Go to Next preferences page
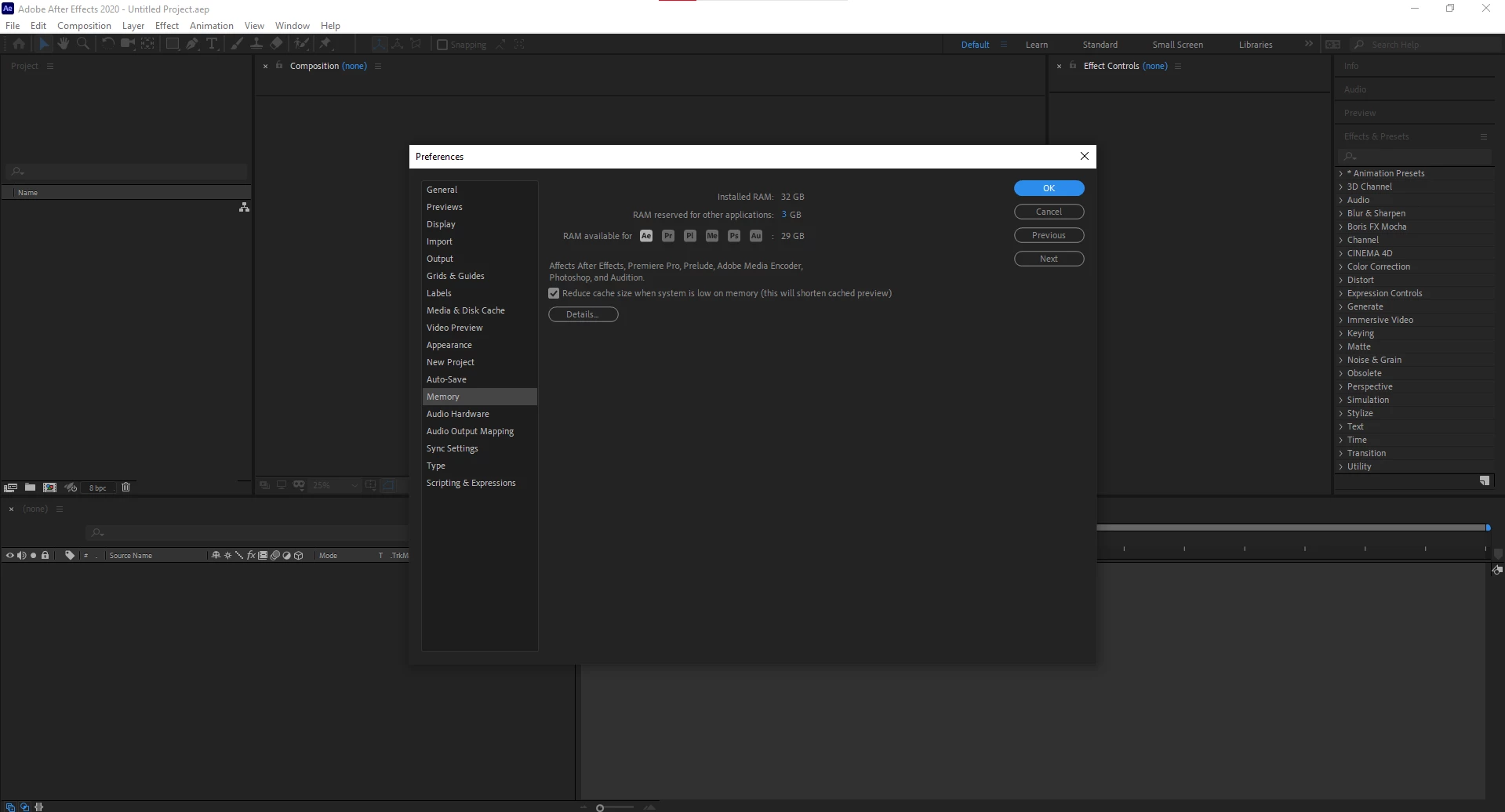The width and height of the screenshot is (1505, 812). coord(1049,259)
